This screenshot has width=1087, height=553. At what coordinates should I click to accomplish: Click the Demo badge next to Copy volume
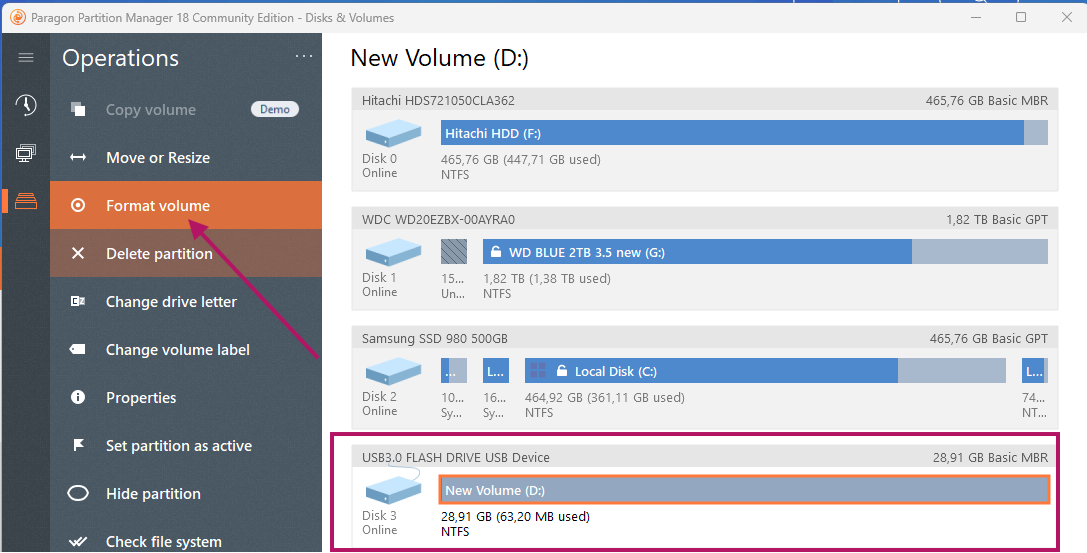[275, 109]
